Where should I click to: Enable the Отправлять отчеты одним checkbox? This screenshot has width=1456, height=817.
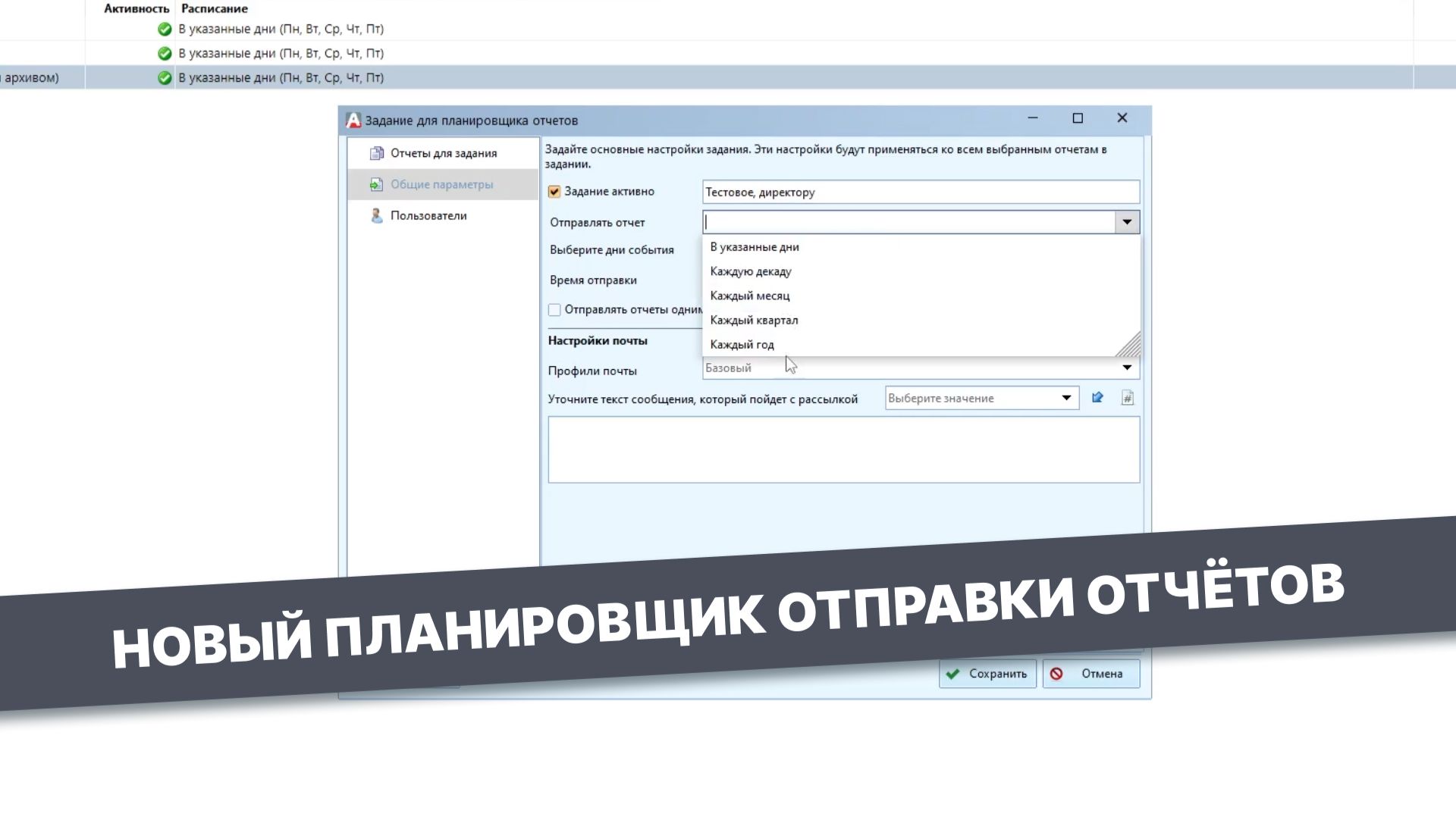click(554, 309)
